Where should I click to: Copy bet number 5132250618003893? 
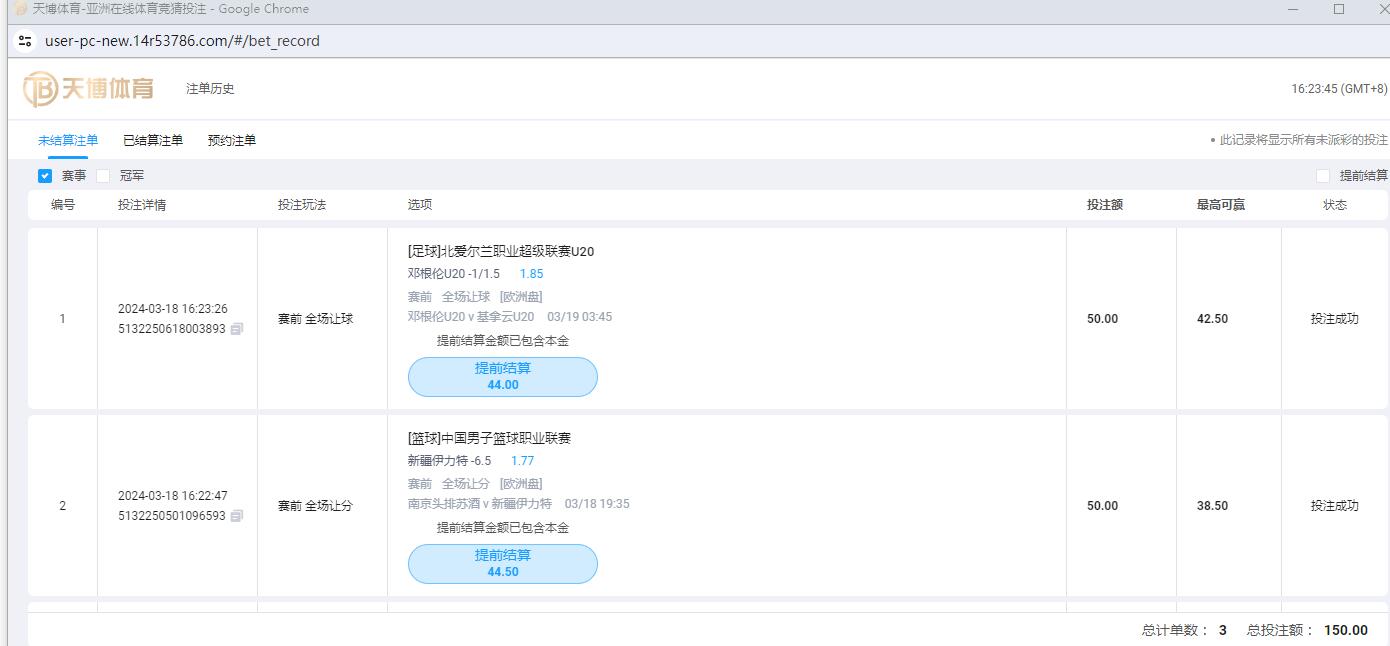click(237, 329)
